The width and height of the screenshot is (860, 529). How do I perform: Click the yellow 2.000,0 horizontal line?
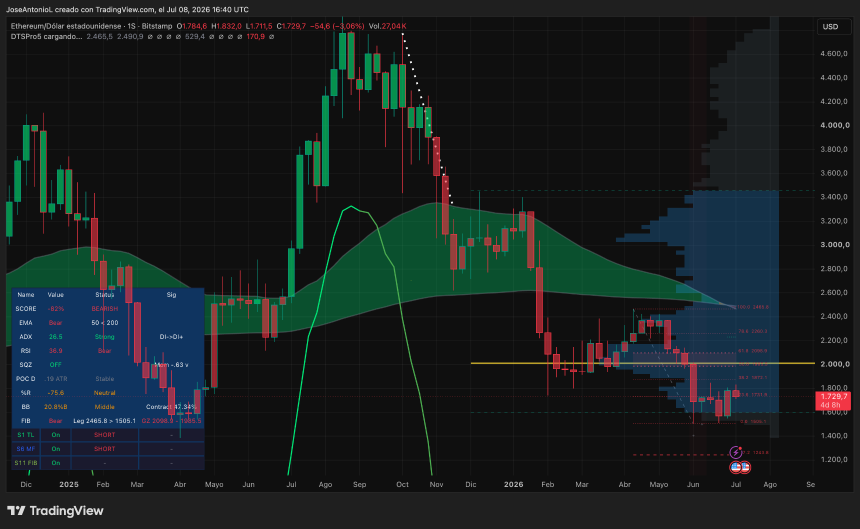[x=643, y=363]
